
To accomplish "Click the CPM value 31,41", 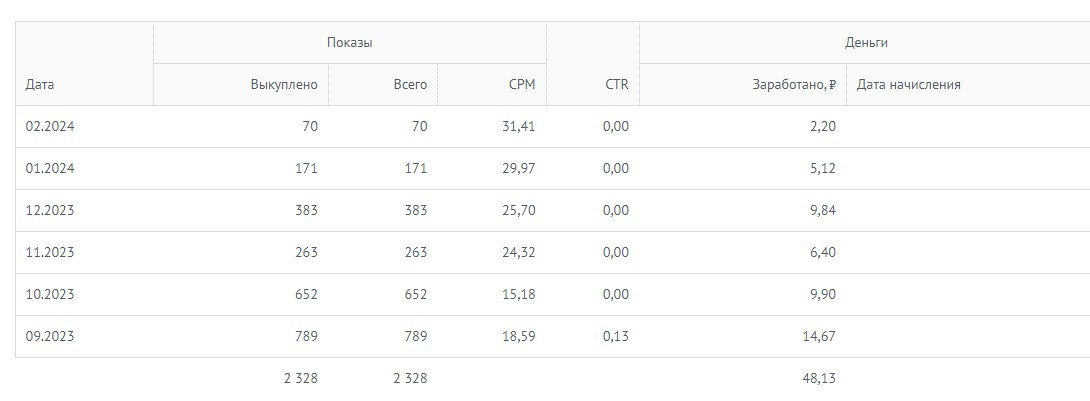I will [519, 126].
